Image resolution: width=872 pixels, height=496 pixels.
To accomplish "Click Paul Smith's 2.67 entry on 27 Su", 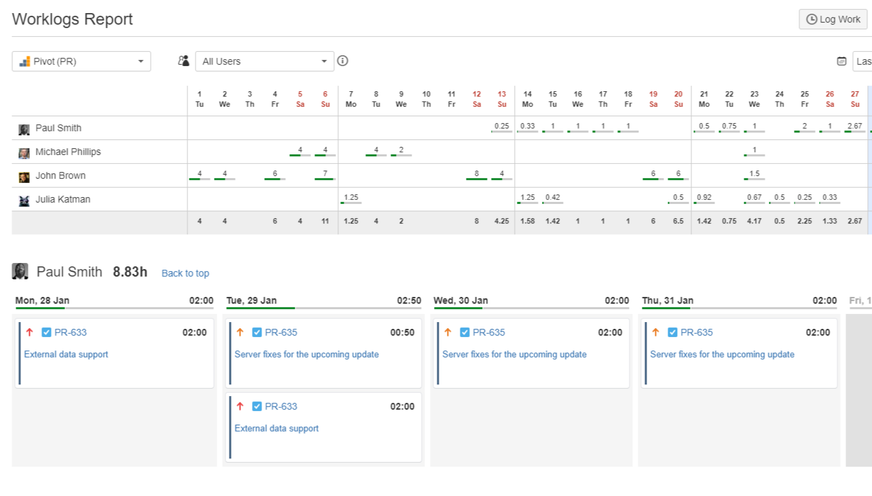I will [x=855, y=127].
